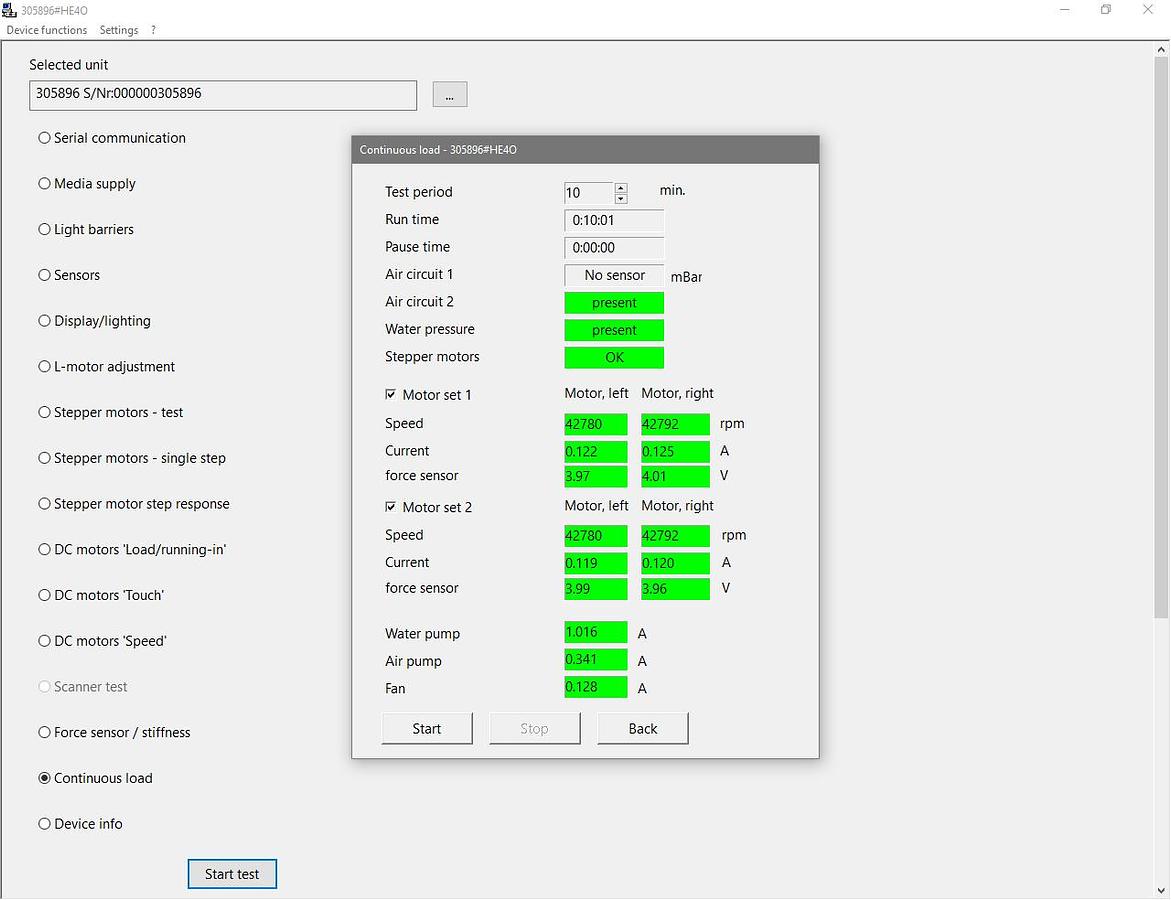This screenshot has width=1171, height=900.
Task: Click the ... browse unit button
Action: tap(449, 95)
